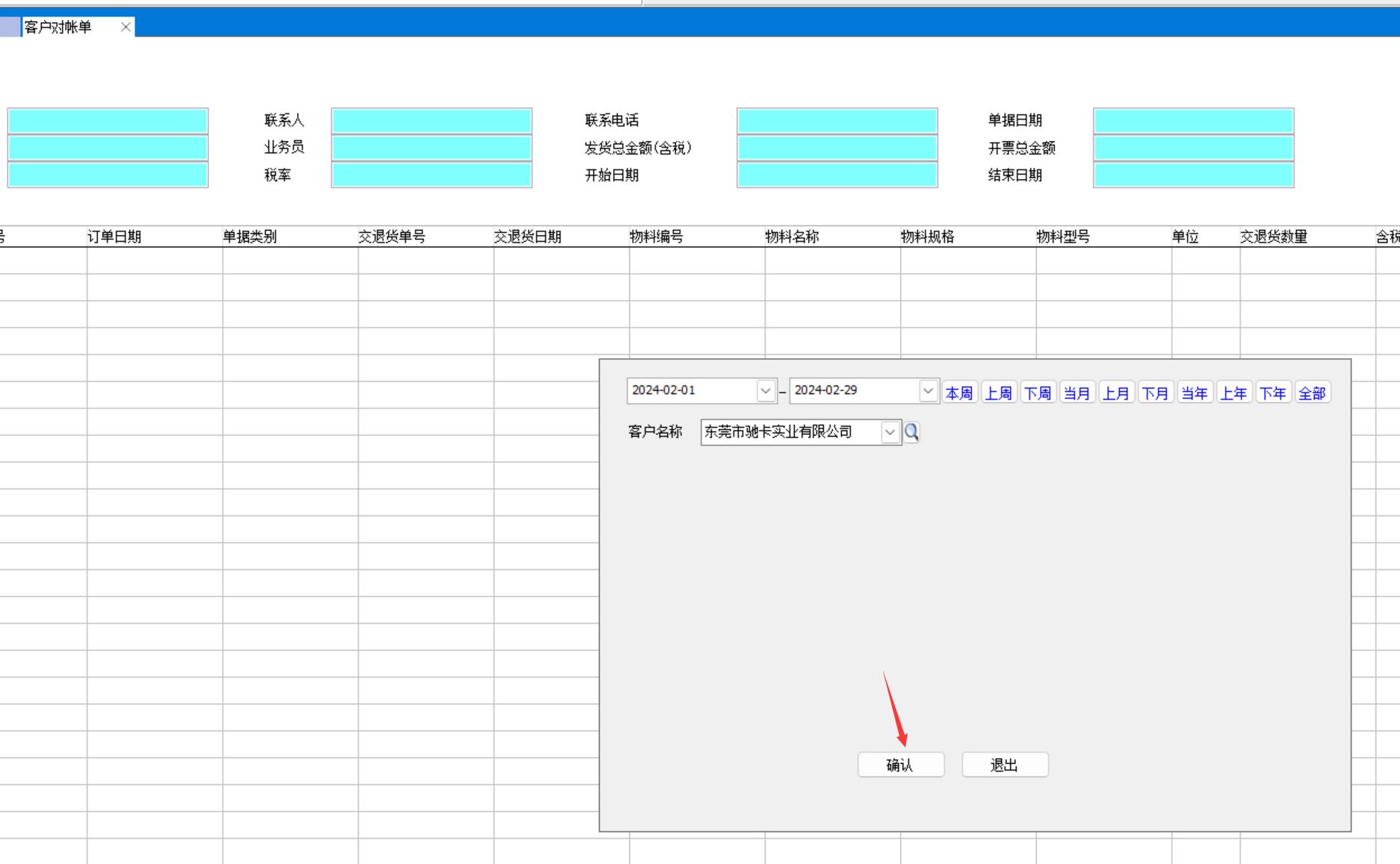This screenshot has width=1400, height=864.
Task: Select the 本周 date range shortcut
Action: click(x=959, y=393)
